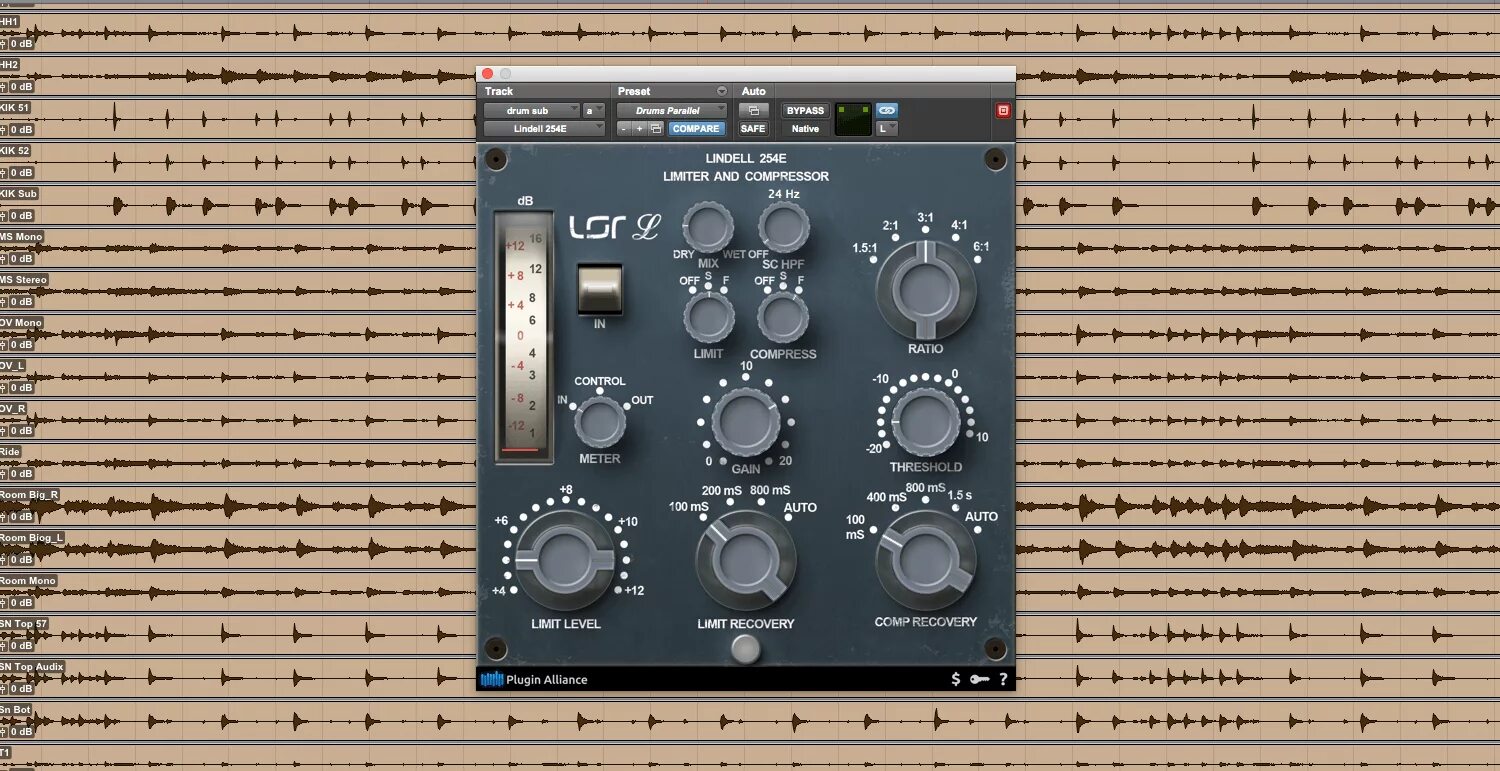Image resolution: width=1500 pixels, height=771 pixels.
Task: Toggle the channel link button
Action: [887, 110]
